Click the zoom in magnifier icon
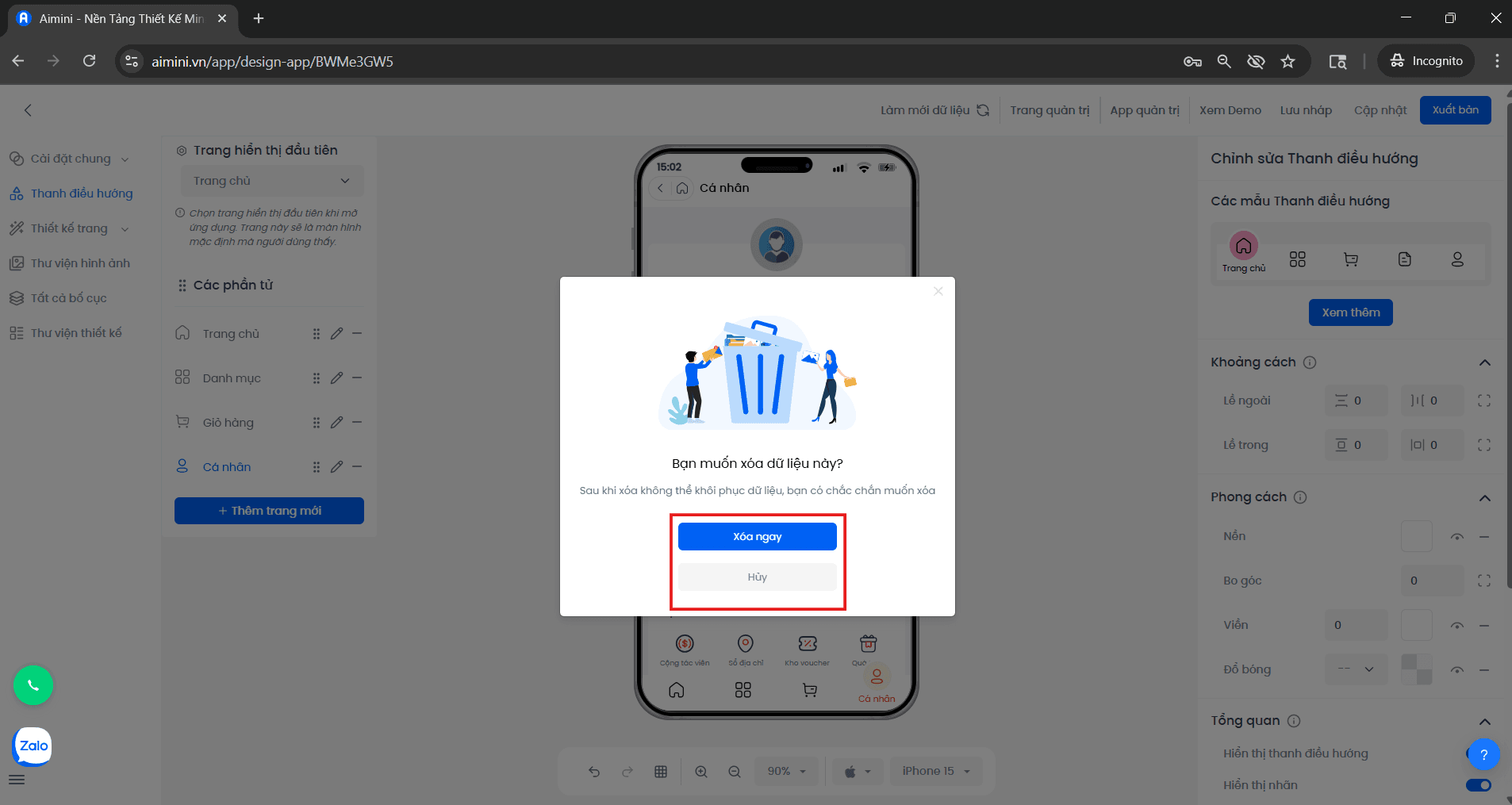Screen dimensions: 1512x805 (701, 772)
